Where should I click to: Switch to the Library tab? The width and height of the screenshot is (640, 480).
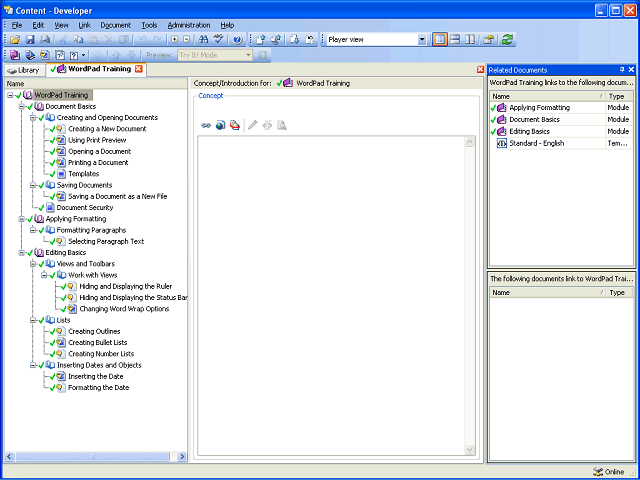coord(23,70)
